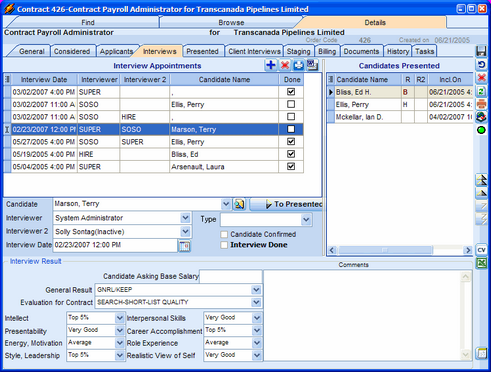Click the globe with checkmark icon
This screenshot has width=491, height=372.
coord(481,117)
